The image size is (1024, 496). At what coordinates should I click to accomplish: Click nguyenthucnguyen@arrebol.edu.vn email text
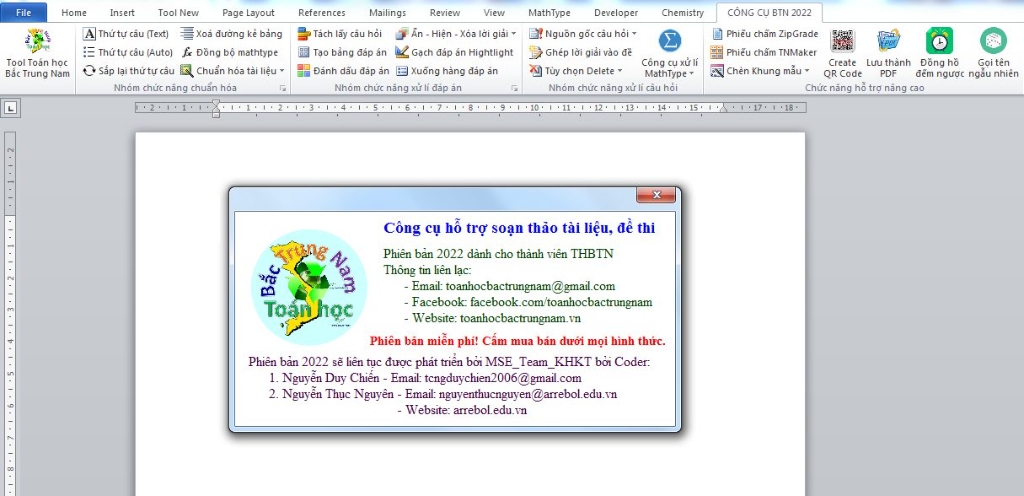click(x=528, y=394)
